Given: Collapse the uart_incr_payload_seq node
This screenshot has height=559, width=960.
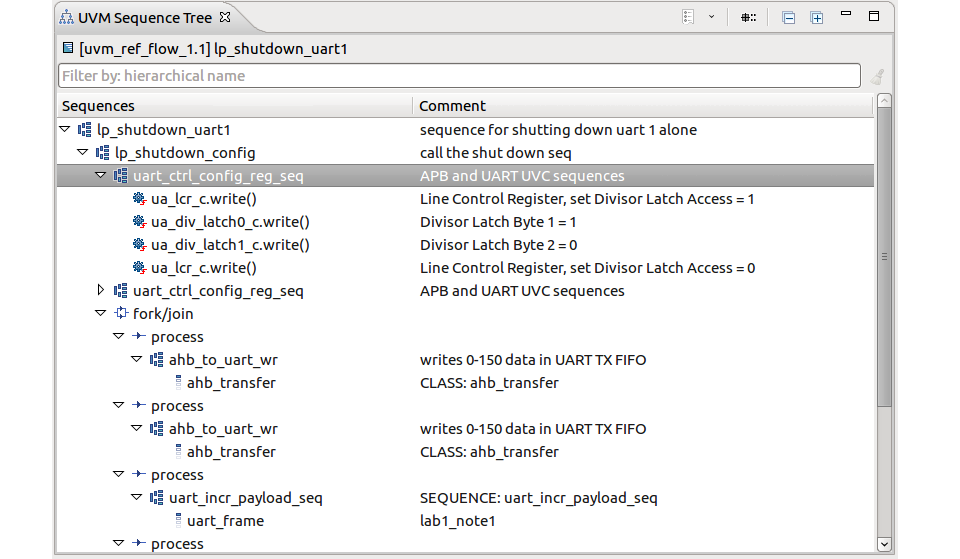Looking at the screenshot, I should pyautogui.click(x=137, y=497).
